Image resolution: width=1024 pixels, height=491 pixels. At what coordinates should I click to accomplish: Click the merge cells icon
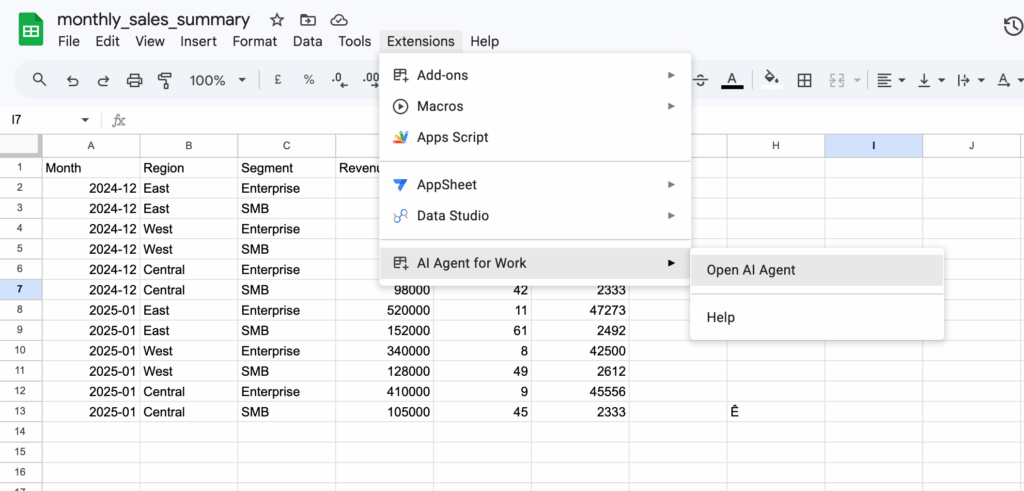pyautogui.click(x=837, y=80)
